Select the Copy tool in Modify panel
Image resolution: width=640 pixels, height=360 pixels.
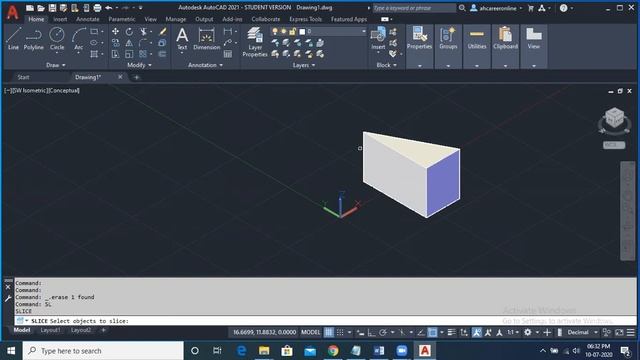[116, 43]
